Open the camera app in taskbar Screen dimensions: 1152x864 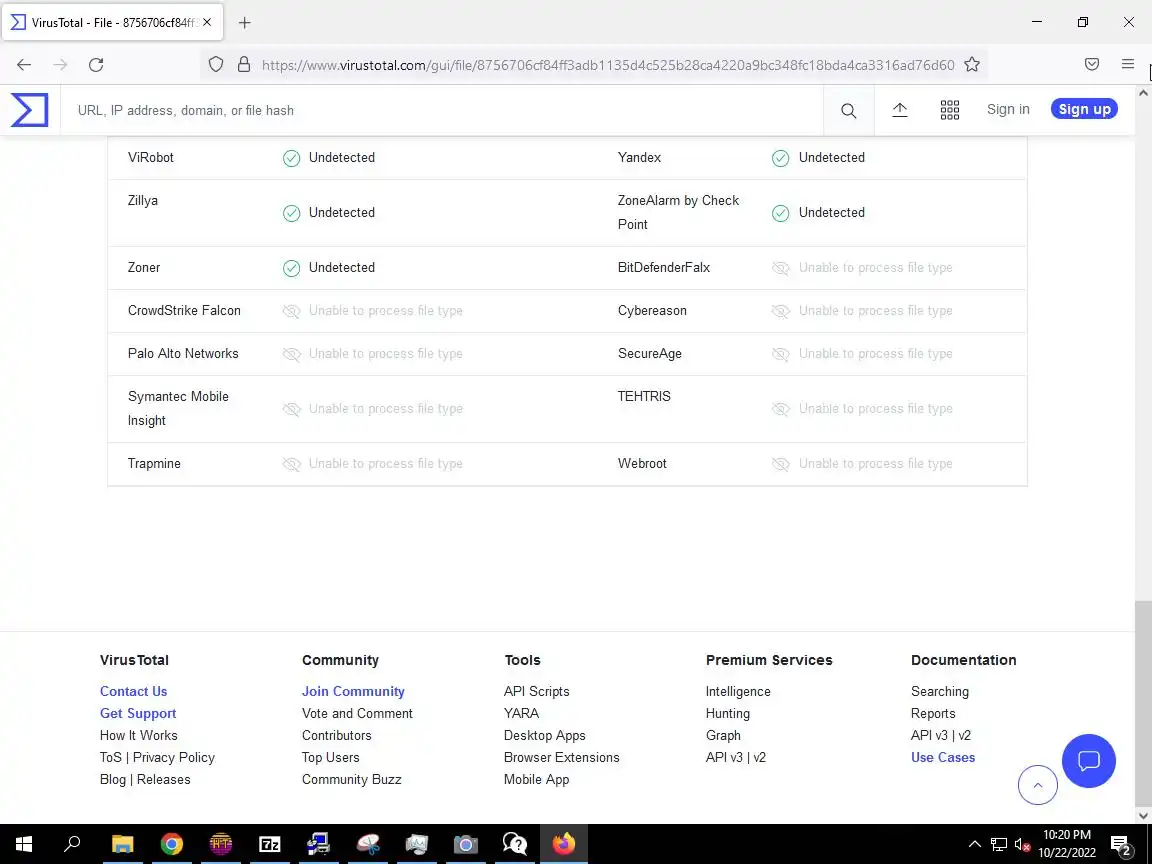coord(466,844)
